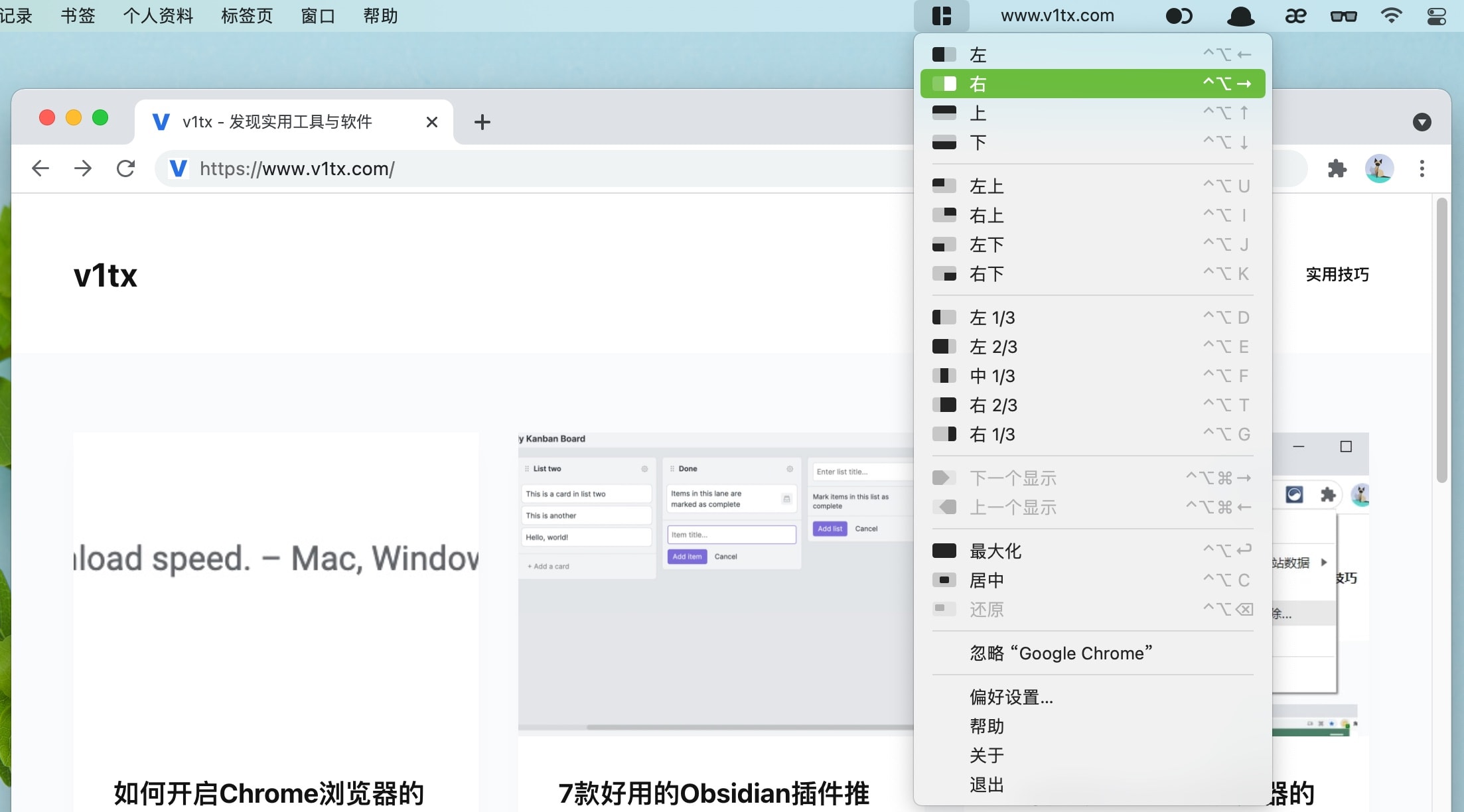Quit Rectangle via 退出
Image resolution: width=1464 pixels, height=812 pixels.
987,784
